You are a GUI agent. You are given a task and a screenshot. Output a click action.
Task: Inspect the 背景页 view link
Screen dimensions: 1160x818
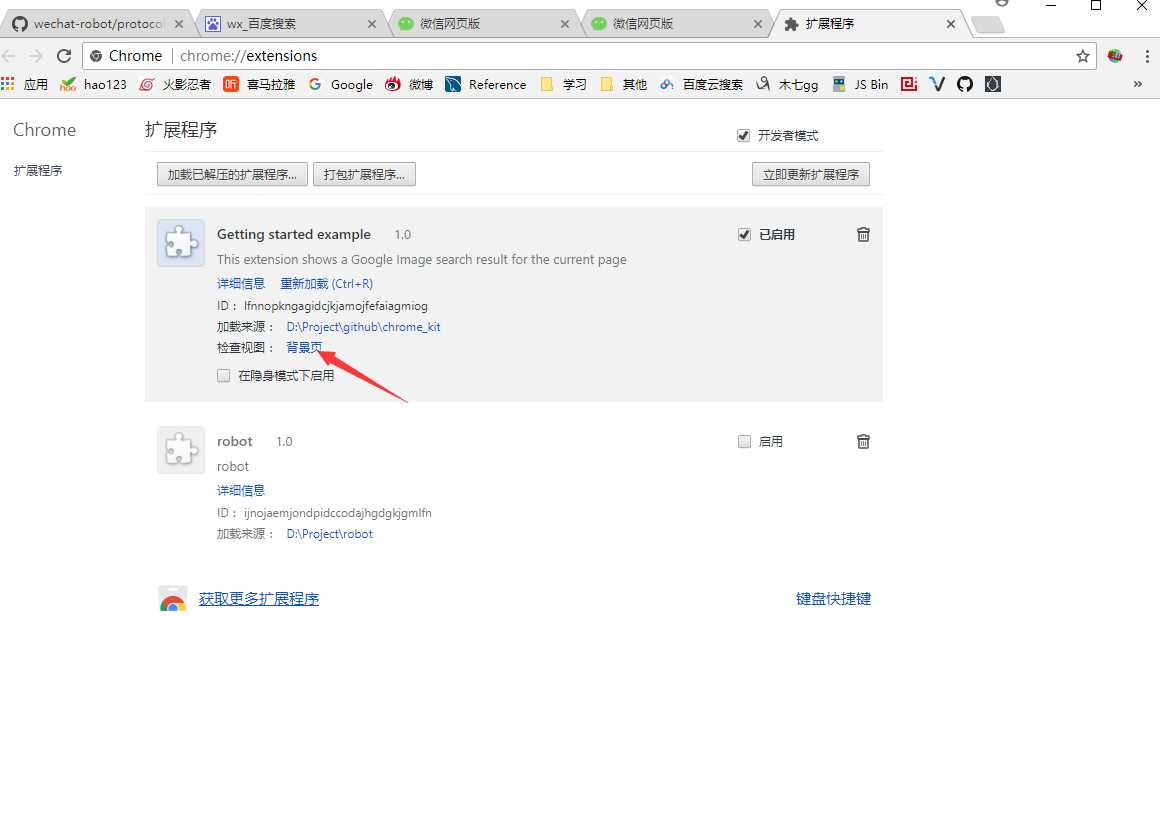click(x=304, y=347)
